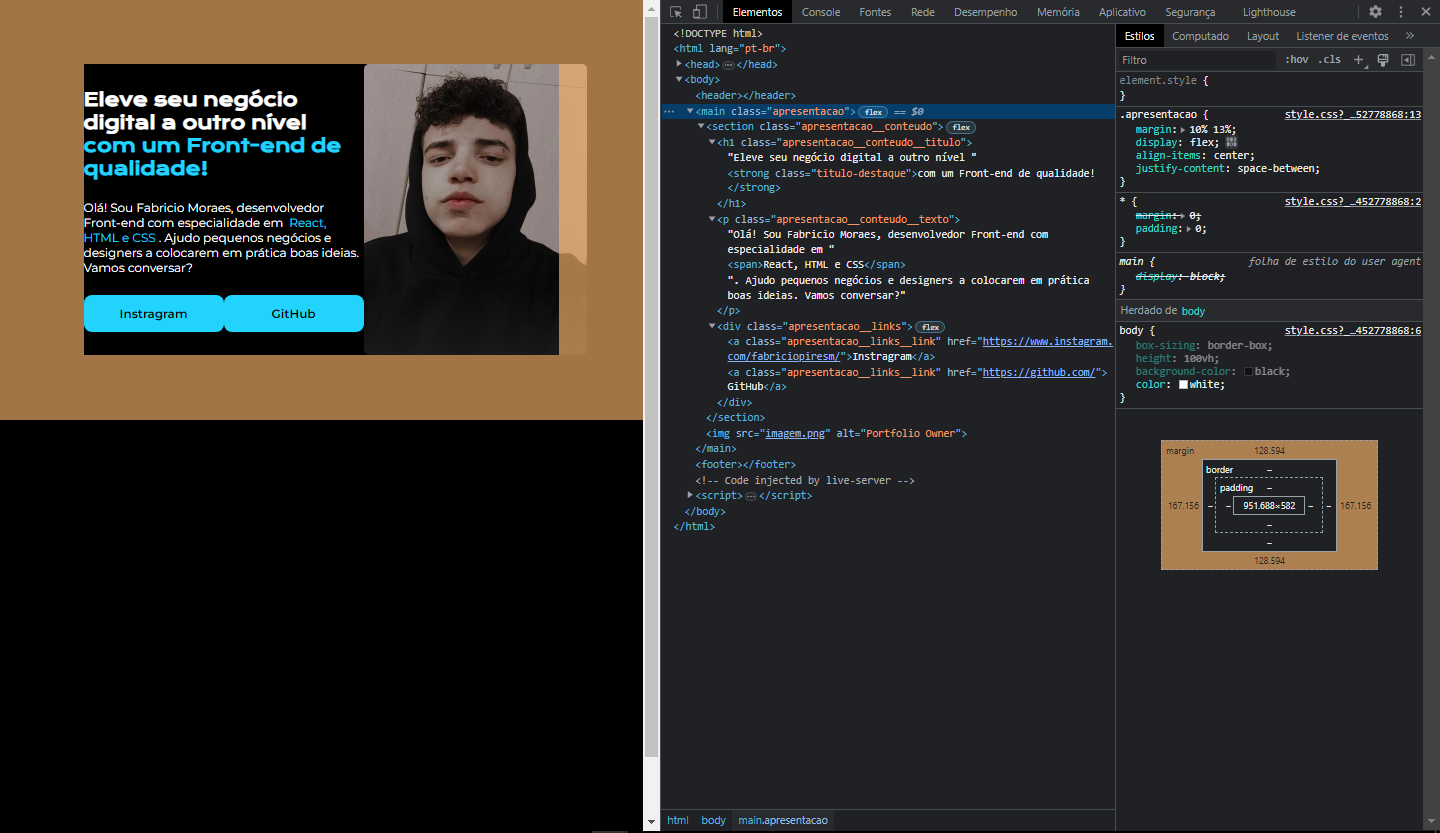Expand the padding shorthand arrow in * rule
The height and width of the screenshot is (833, 1440).
(1189, 228)
